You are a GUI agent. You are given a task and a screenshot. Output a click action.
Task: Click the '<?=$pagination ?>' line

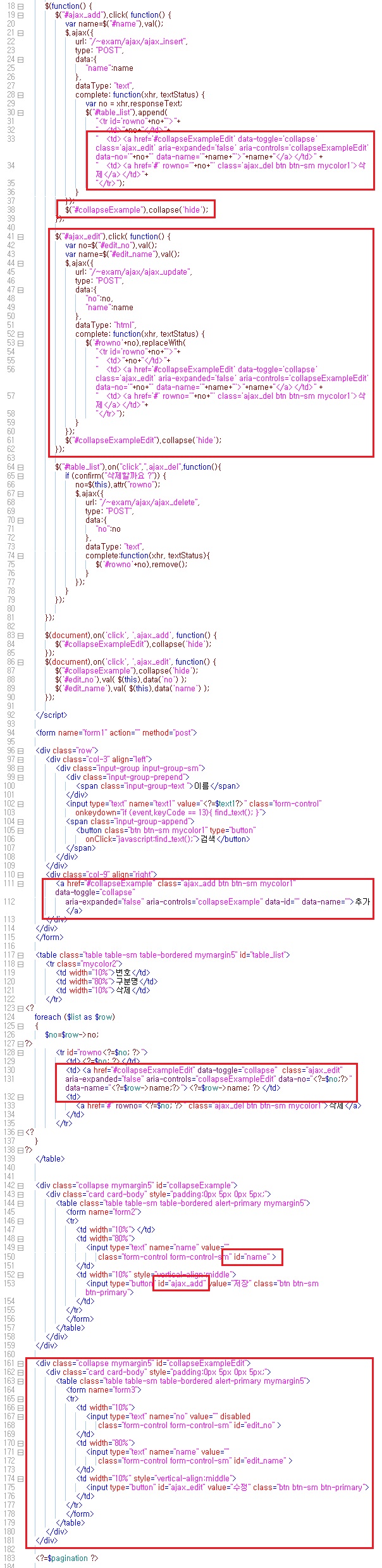pyautogui.click(x=67, y=1558)
